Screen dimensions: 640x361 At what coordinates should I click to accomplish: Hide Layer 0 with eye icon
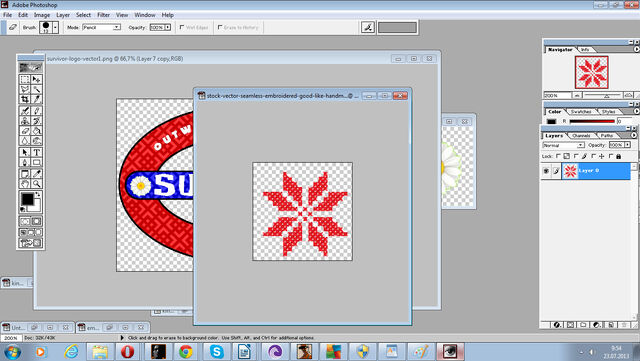pyautogui.click(x=546, y=171)
